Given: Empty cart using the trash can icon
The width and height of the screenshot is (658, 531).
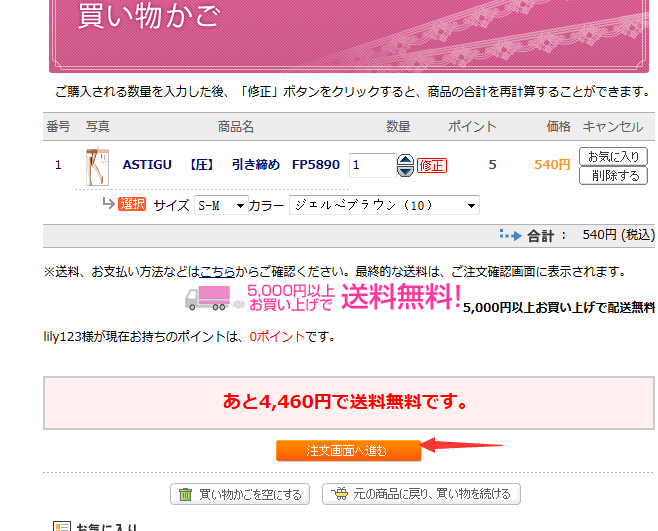Looking at the screenshot, I should click(x=185, y=494).
